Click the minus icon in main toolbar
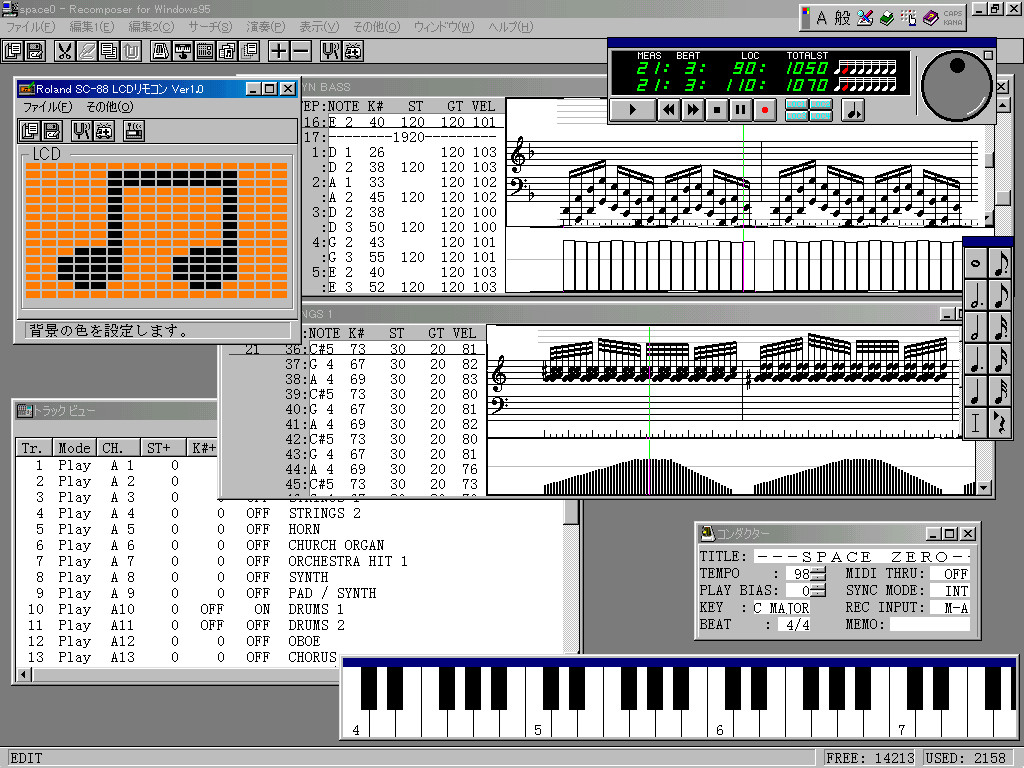This screenshot has height=768, width=1024. 300,51
